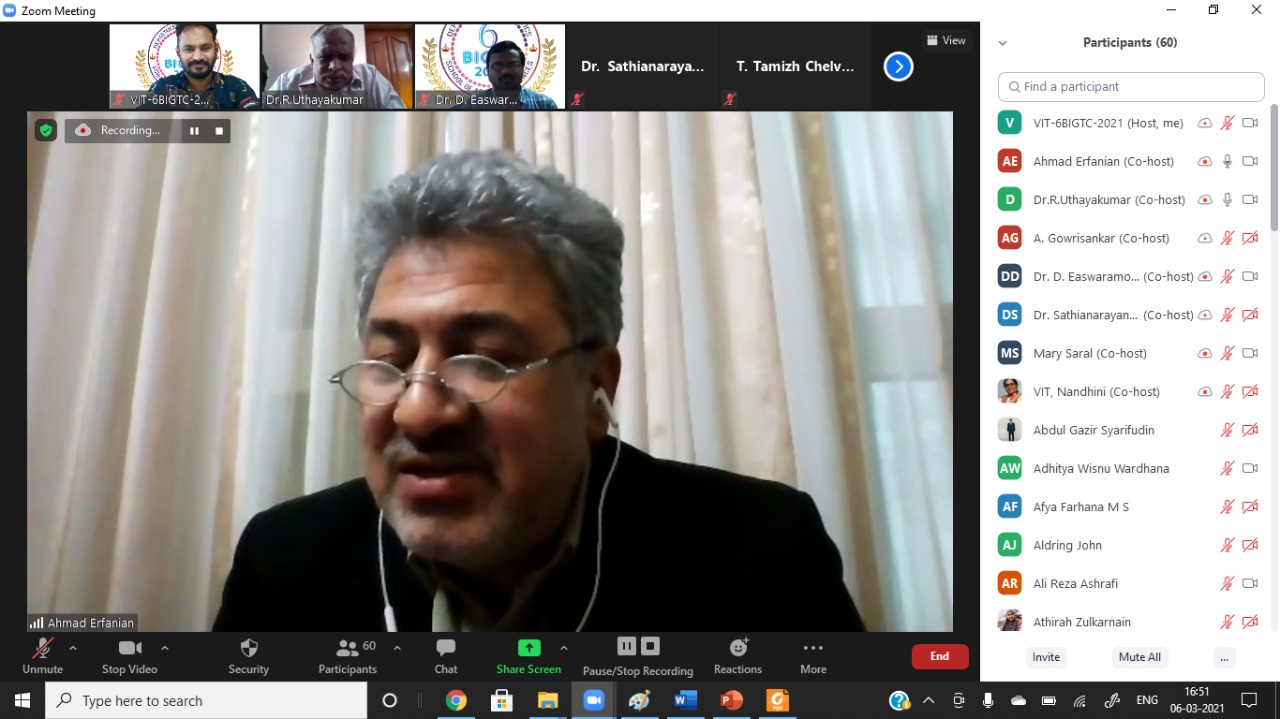
Task: Collapse the Participants panel chevron
Action: pos(1003,43)
